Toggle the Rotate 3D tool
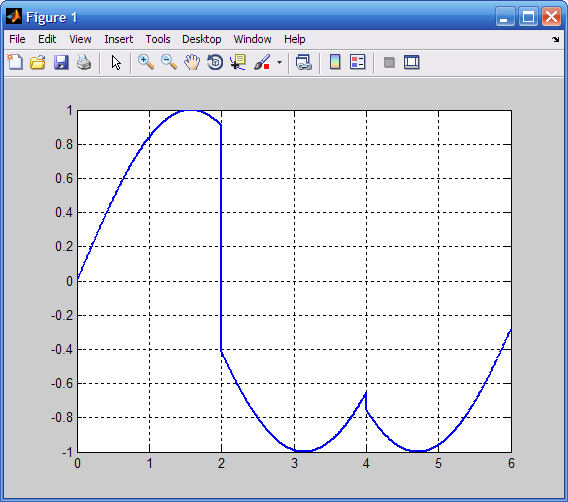 coord(215,62)
